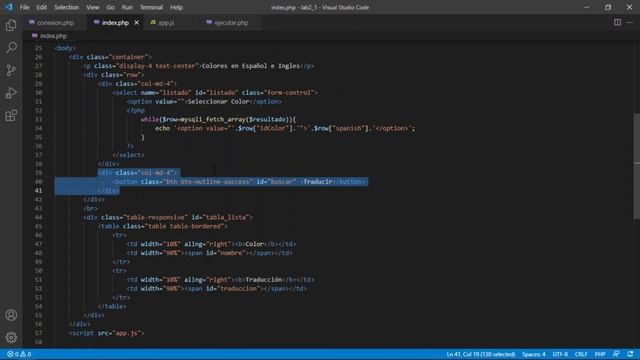This screenshot has width=640, height=360.
Task: Open the View menu
Action: (x=93, y=7)
